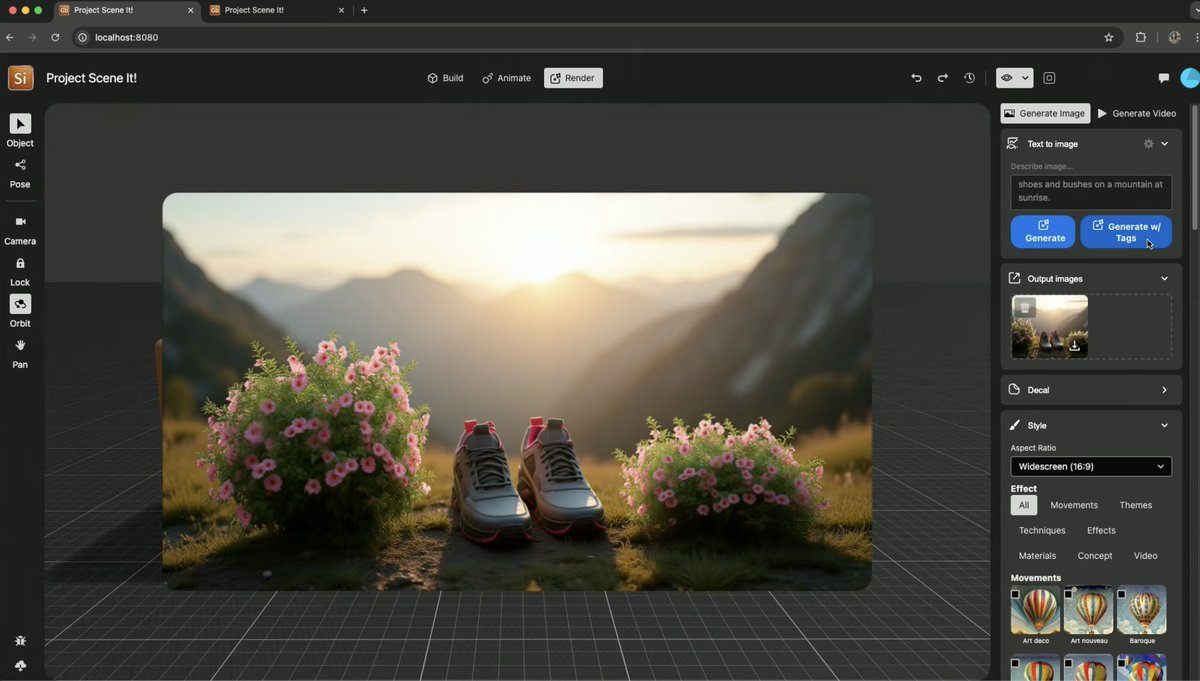Collapse the Style section
The width and height of the screenshot is (1200, 681).
click(1163, 425)
